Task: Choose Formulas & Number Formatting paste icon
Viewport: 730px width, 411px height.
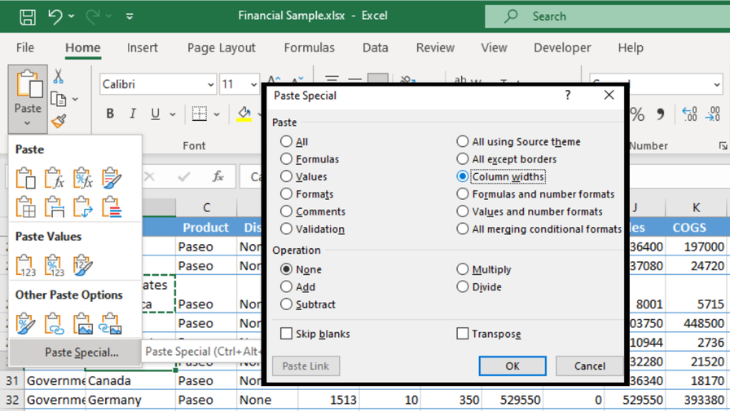Action: pyautogui.click(x=83, y=178)
